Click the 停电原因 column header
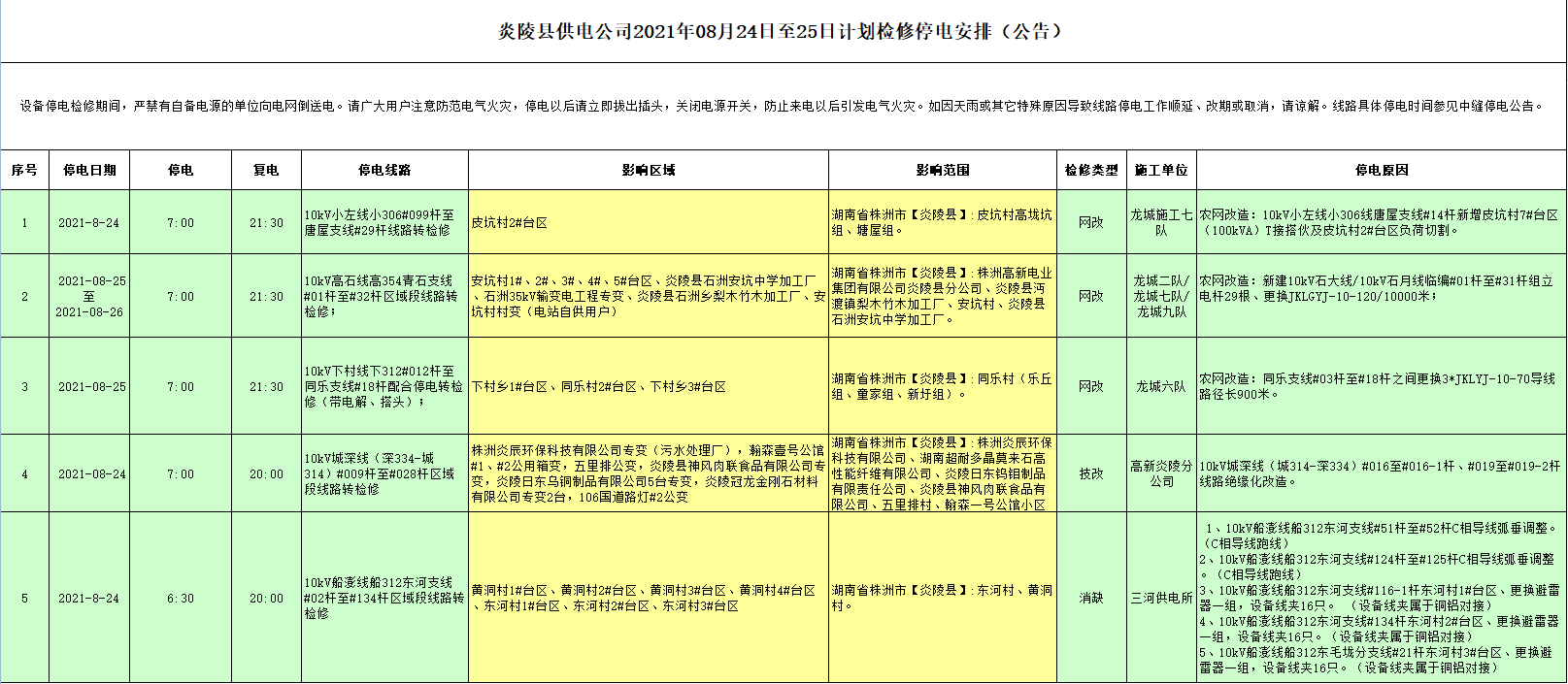Screen dimensions: 1568x684 [x=1381, y=170]
